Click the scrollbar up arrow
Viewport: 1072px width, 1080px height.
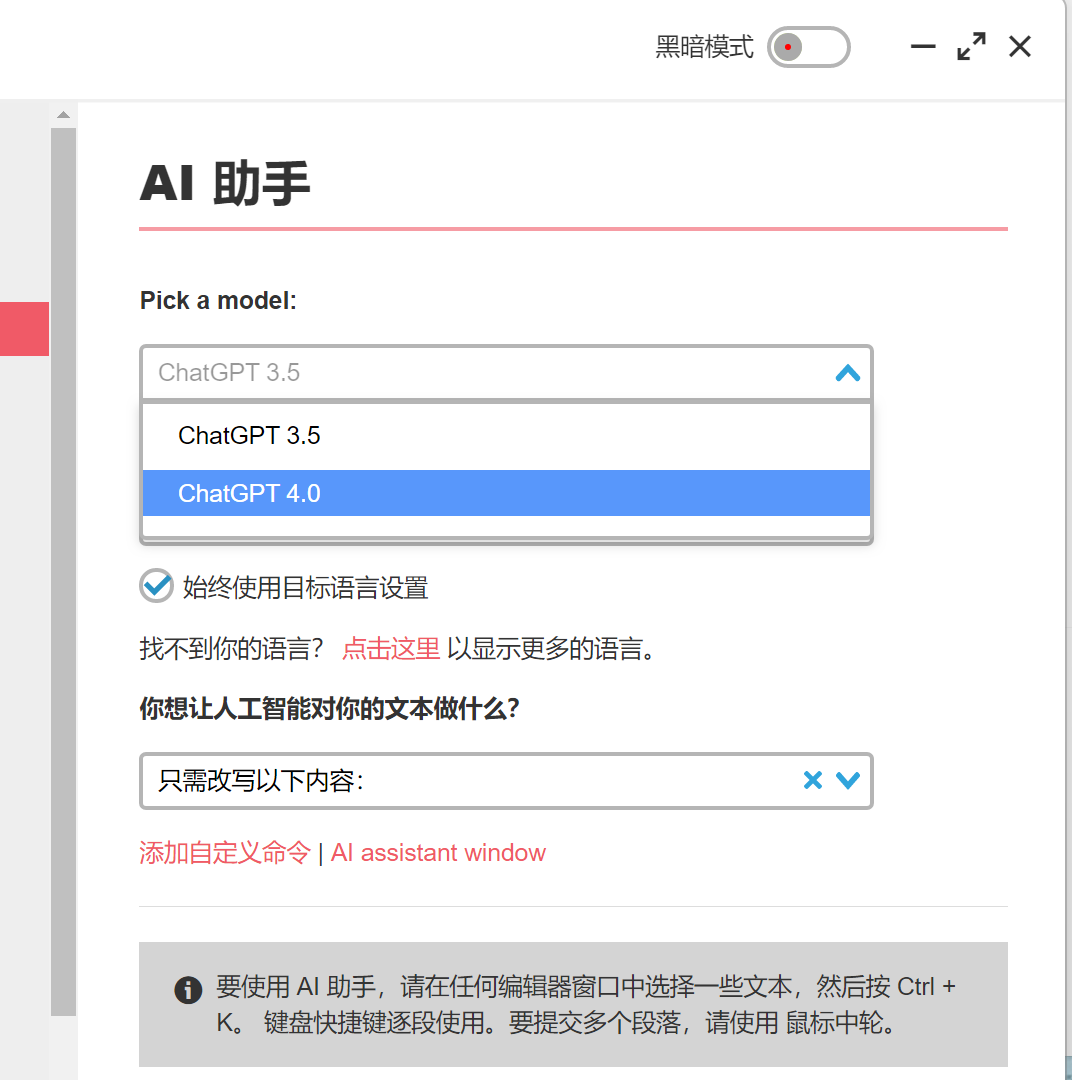[63, 115]
